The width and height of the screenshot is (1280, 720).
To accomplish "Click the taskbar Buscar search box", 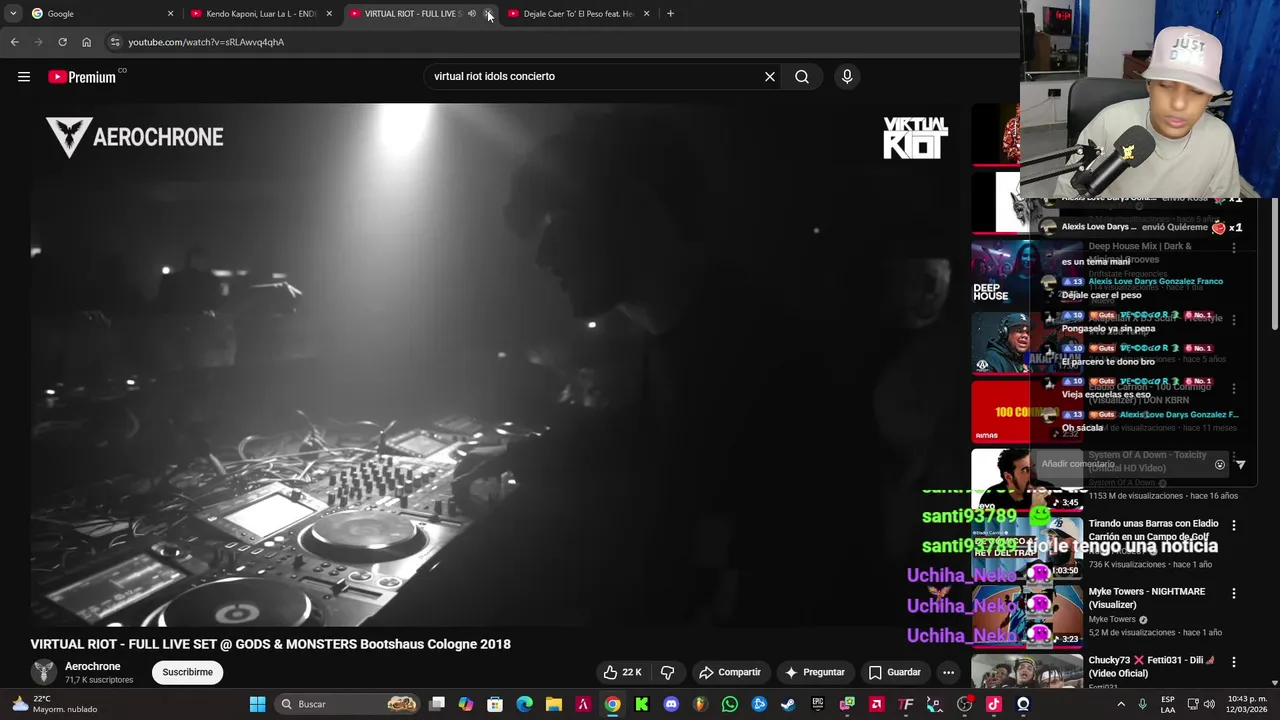I will [x=345, y=704].
